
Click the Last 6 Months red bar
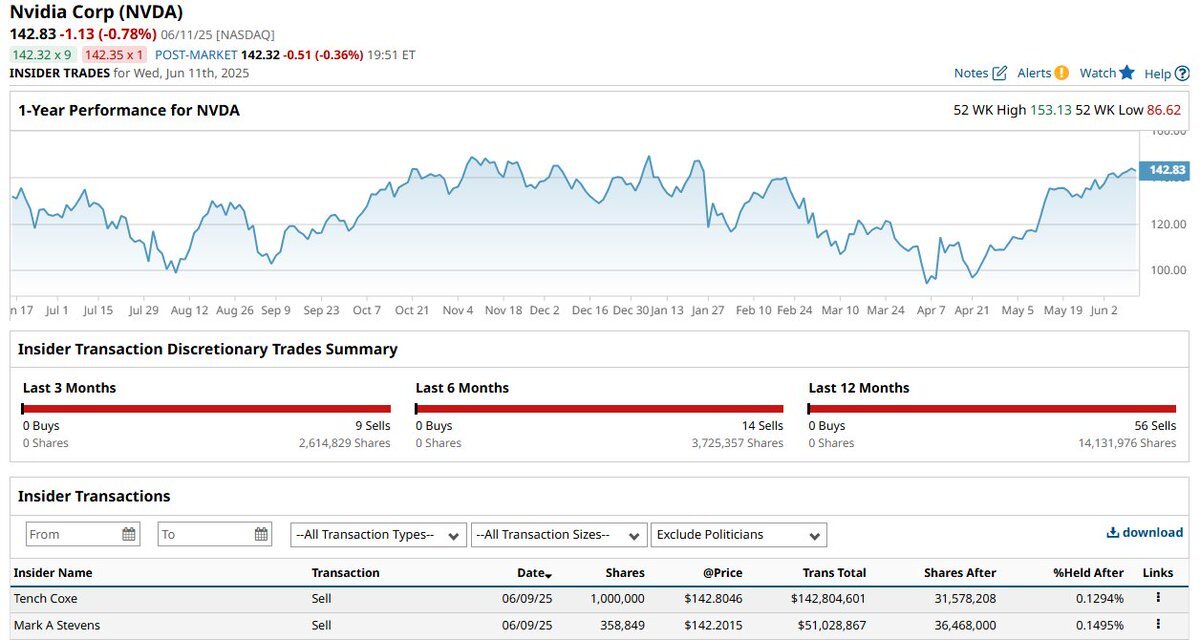(599, 408)
